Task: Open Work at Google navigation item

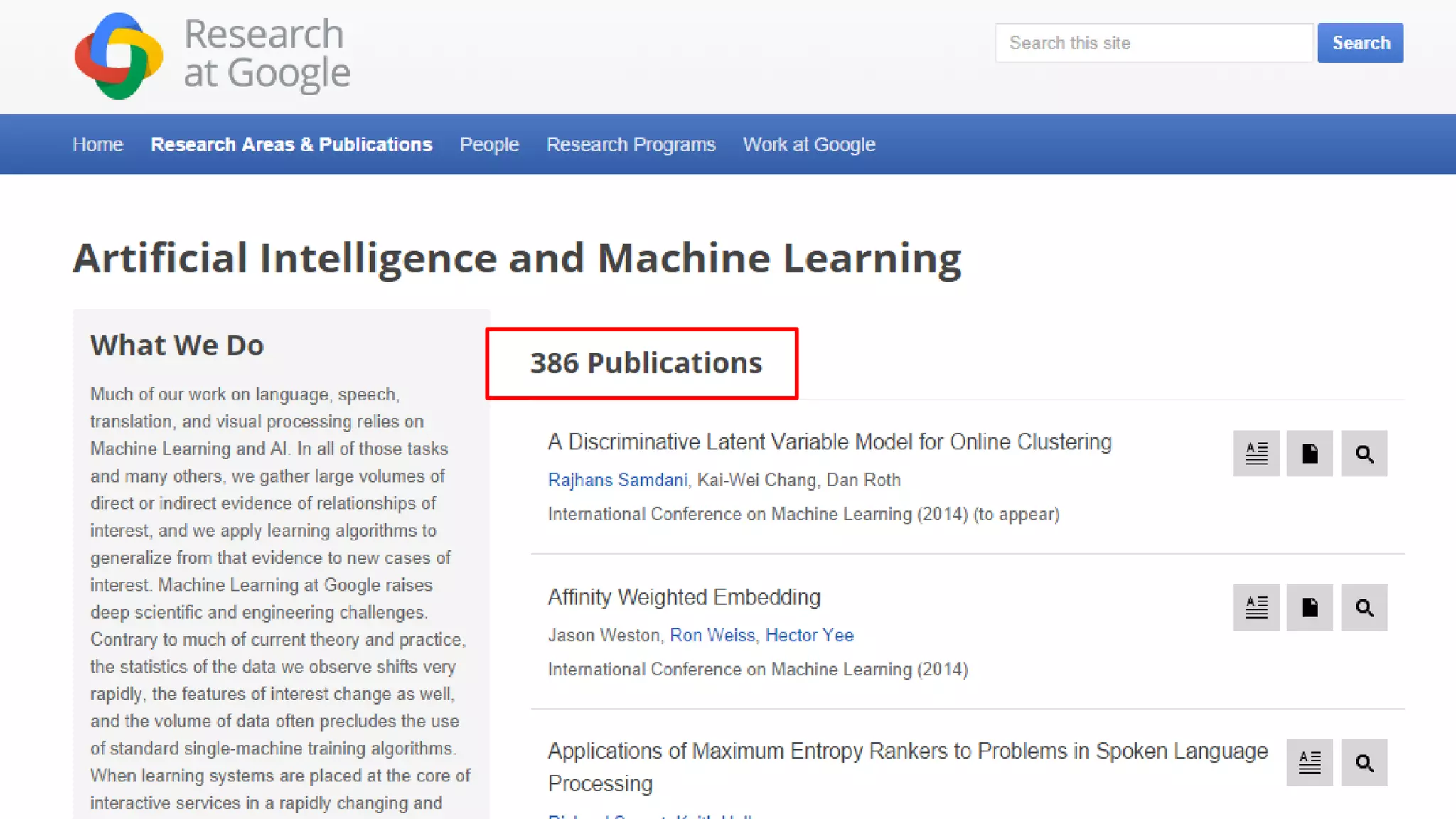Action: 809,144
